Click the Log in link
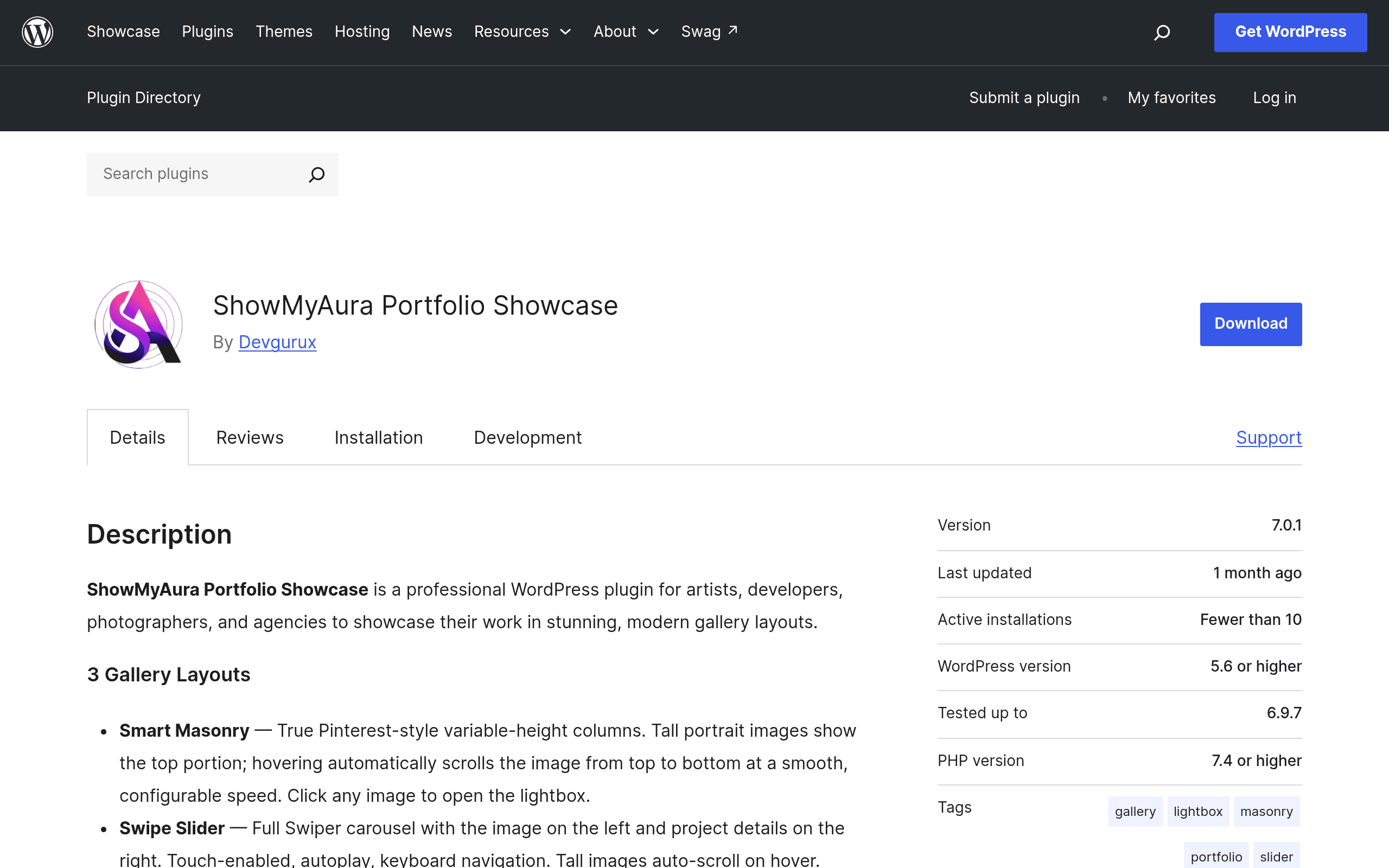Image resolution: width=1389 pixels, height=868 pixels. (x=1275, y=98)
